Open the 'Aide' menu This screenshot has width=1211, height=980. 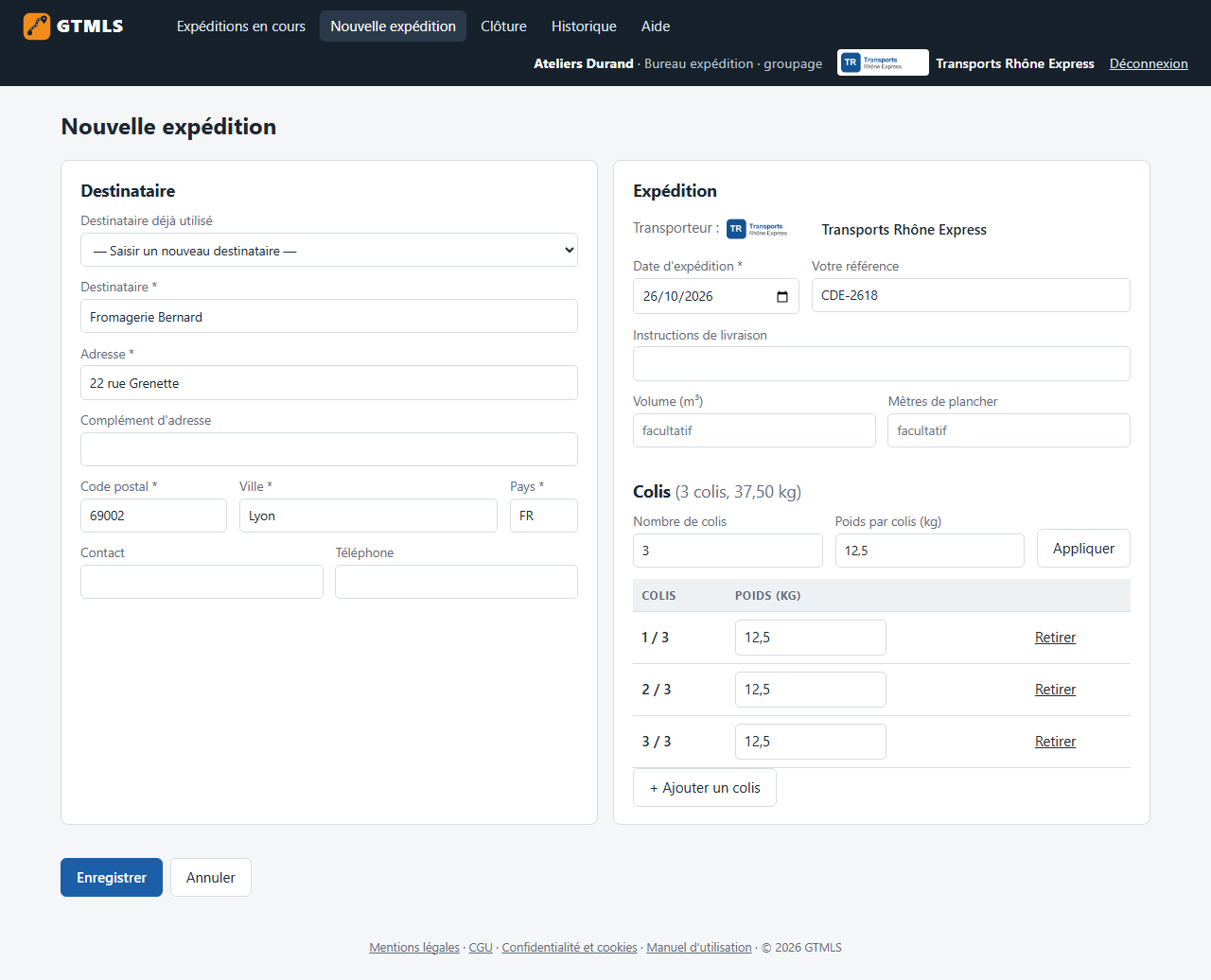coord(656,26)
